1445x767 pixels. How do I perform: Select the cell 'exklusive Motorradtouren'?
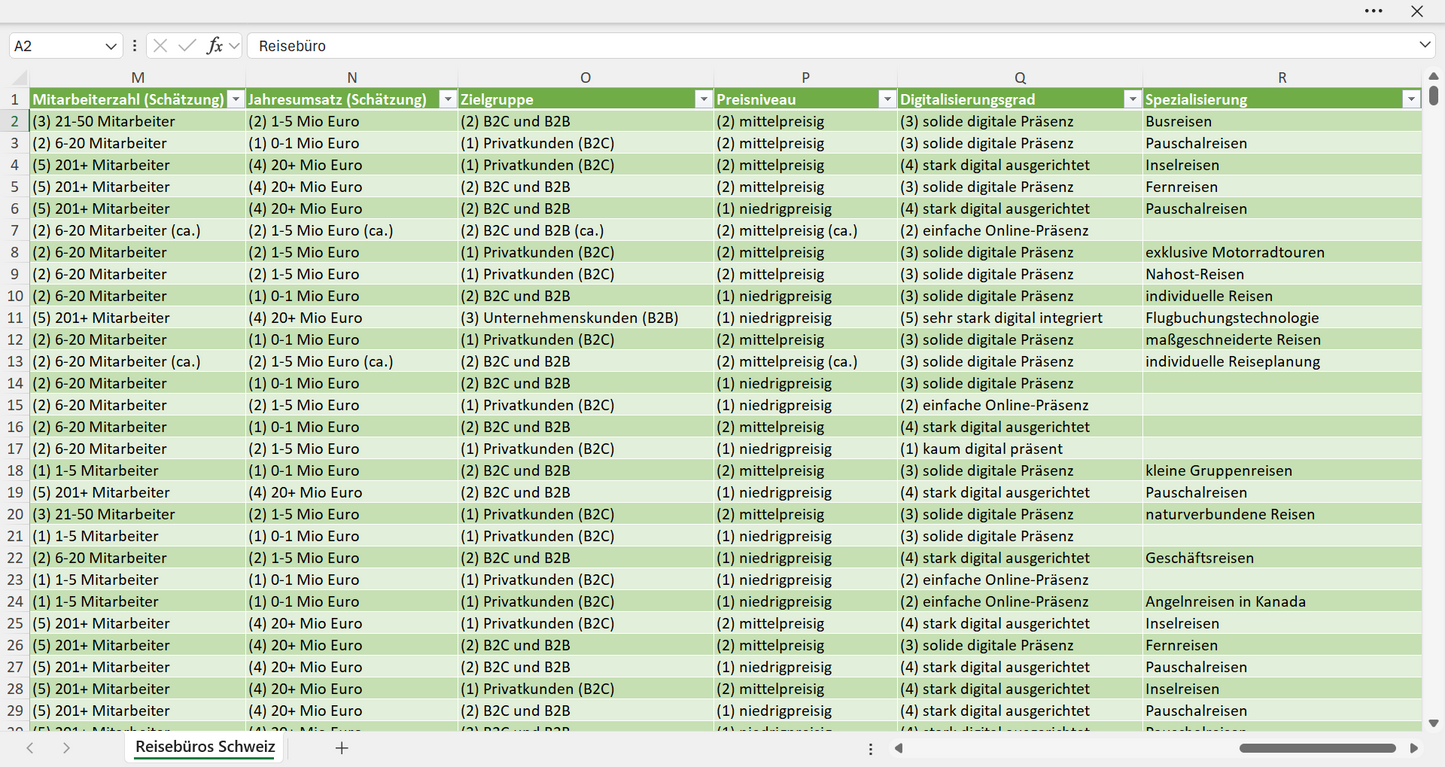point(1282,253)
